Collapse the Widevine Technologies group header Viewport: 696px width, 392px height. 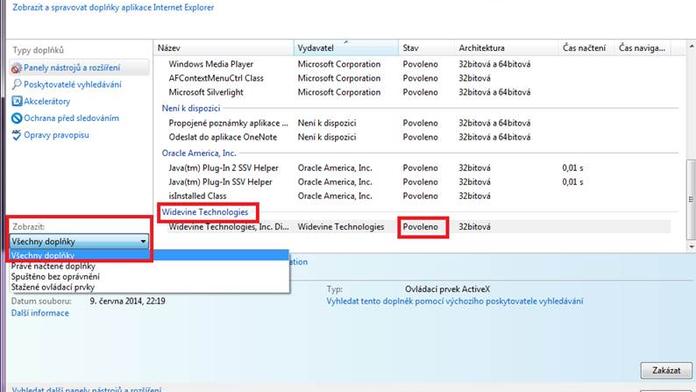[205, 212]
